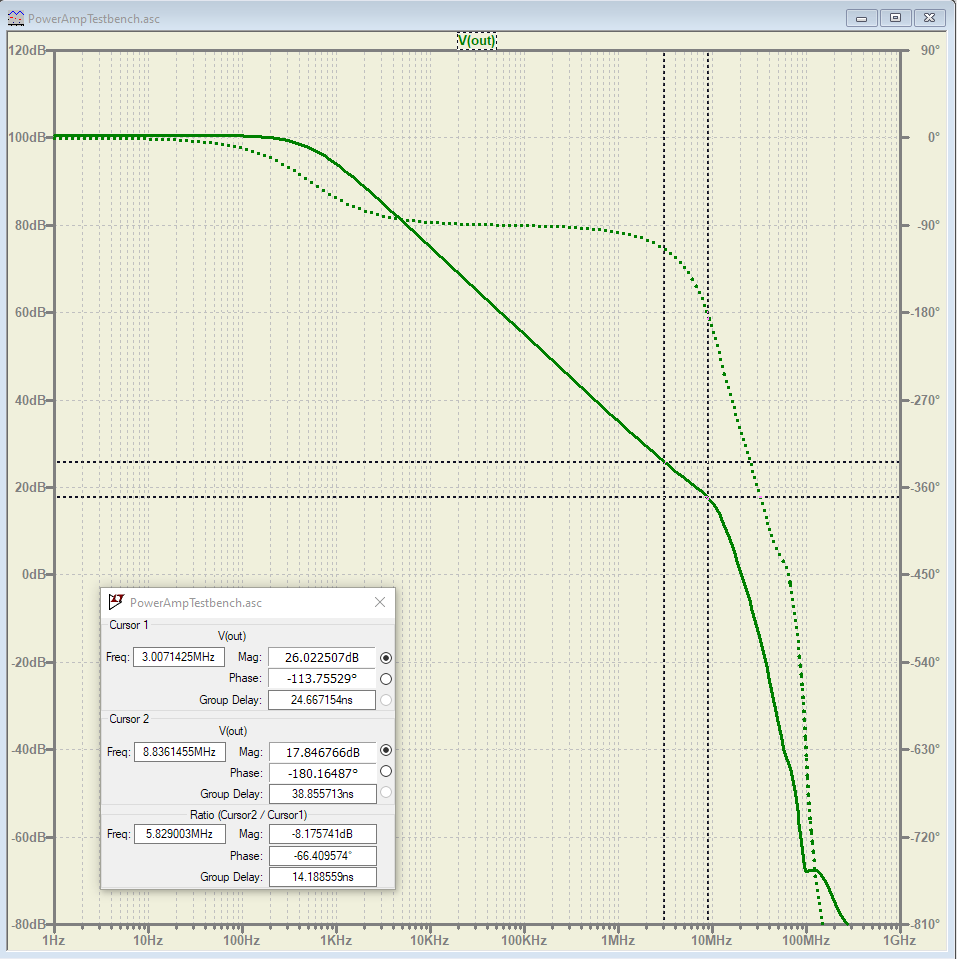Click Ratio Mag field -8.175741dB
Viewport: 957px width, 959px height.
point(322,834)
